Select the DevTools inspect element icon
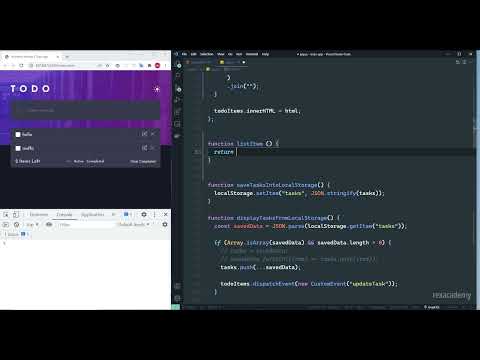Viewport: 480px width, 360px height. [6, 215]
